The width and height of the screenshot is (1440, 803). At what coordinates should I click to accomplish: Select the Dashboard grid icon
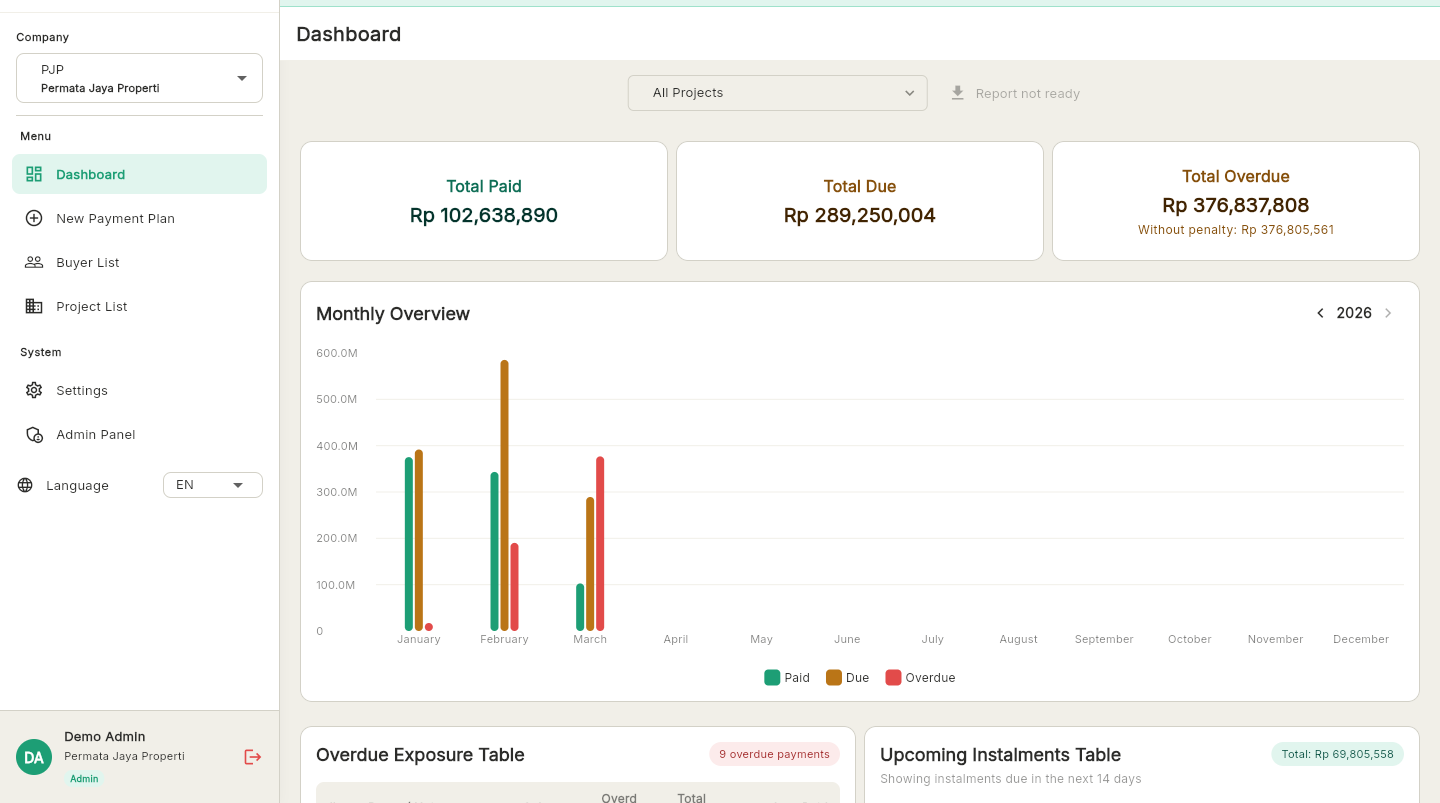point(33,173)
